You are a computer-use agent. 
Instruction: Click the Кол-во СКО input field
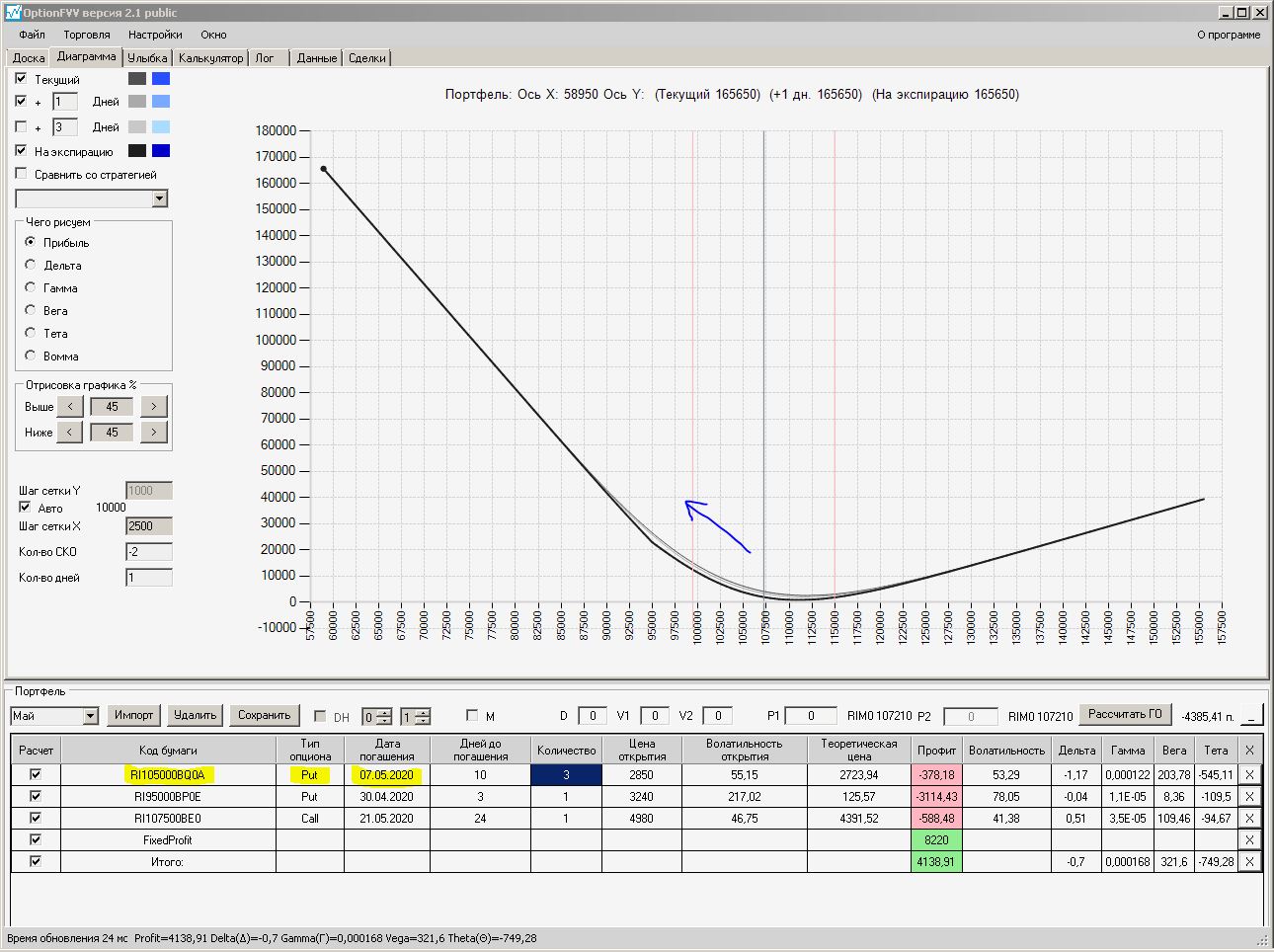click(x=149, y=552)
